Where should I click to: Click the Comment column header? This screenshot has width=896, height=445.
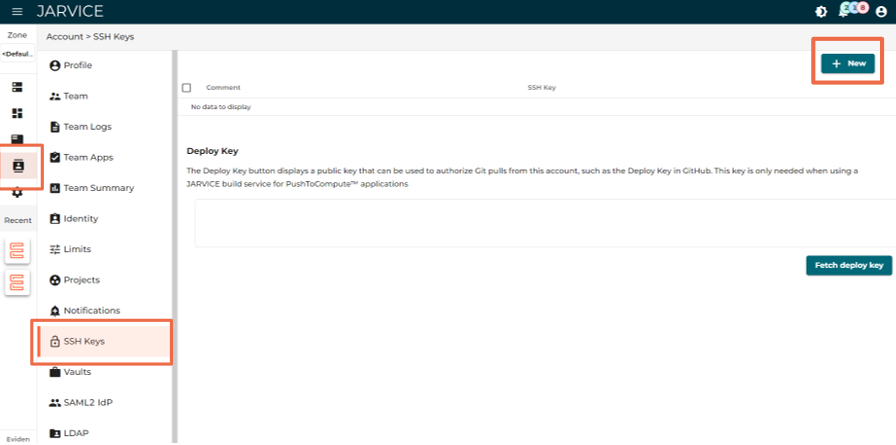(x=223, y=88)
